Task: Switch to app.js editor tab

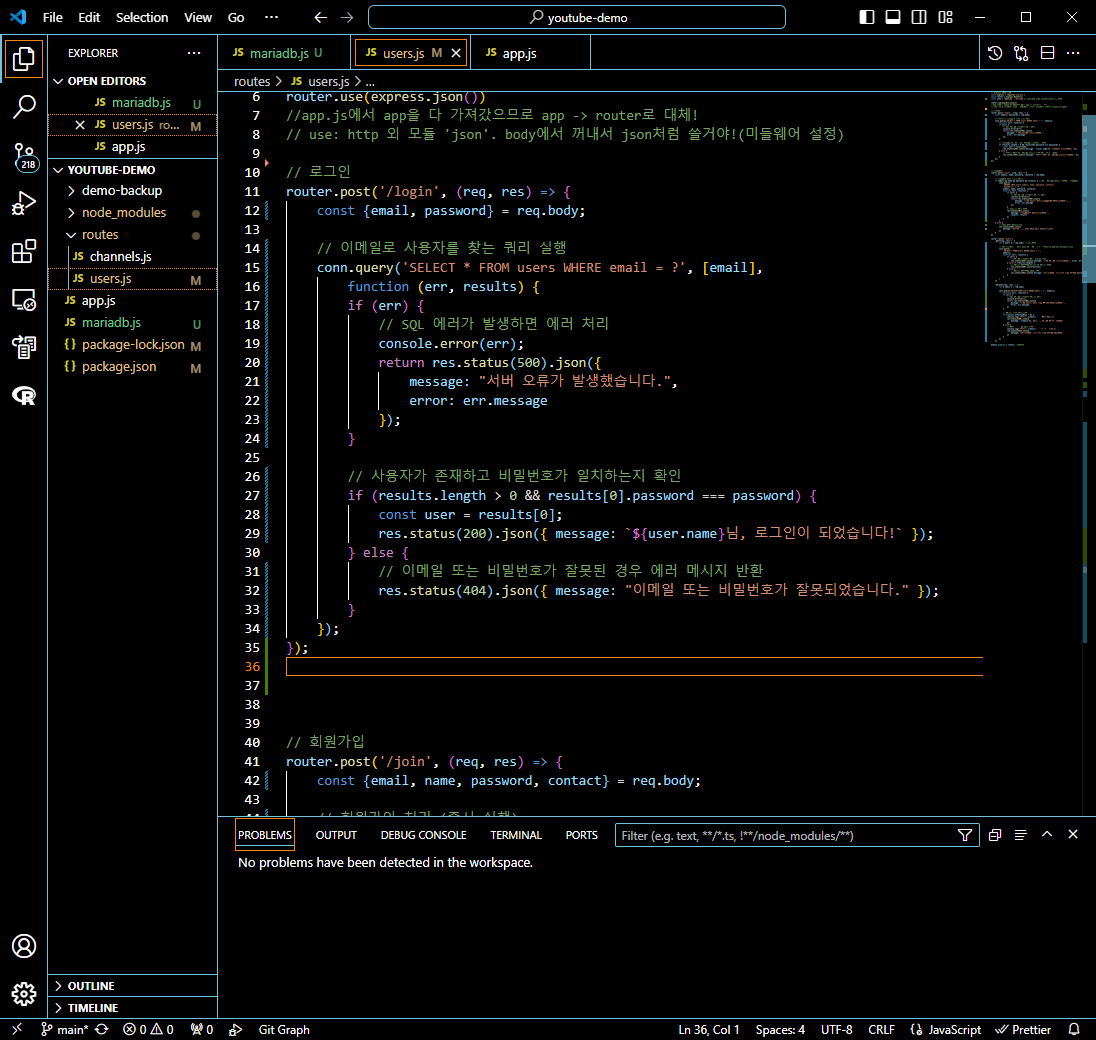Action: pyautogui.click(x=531, y=53)
